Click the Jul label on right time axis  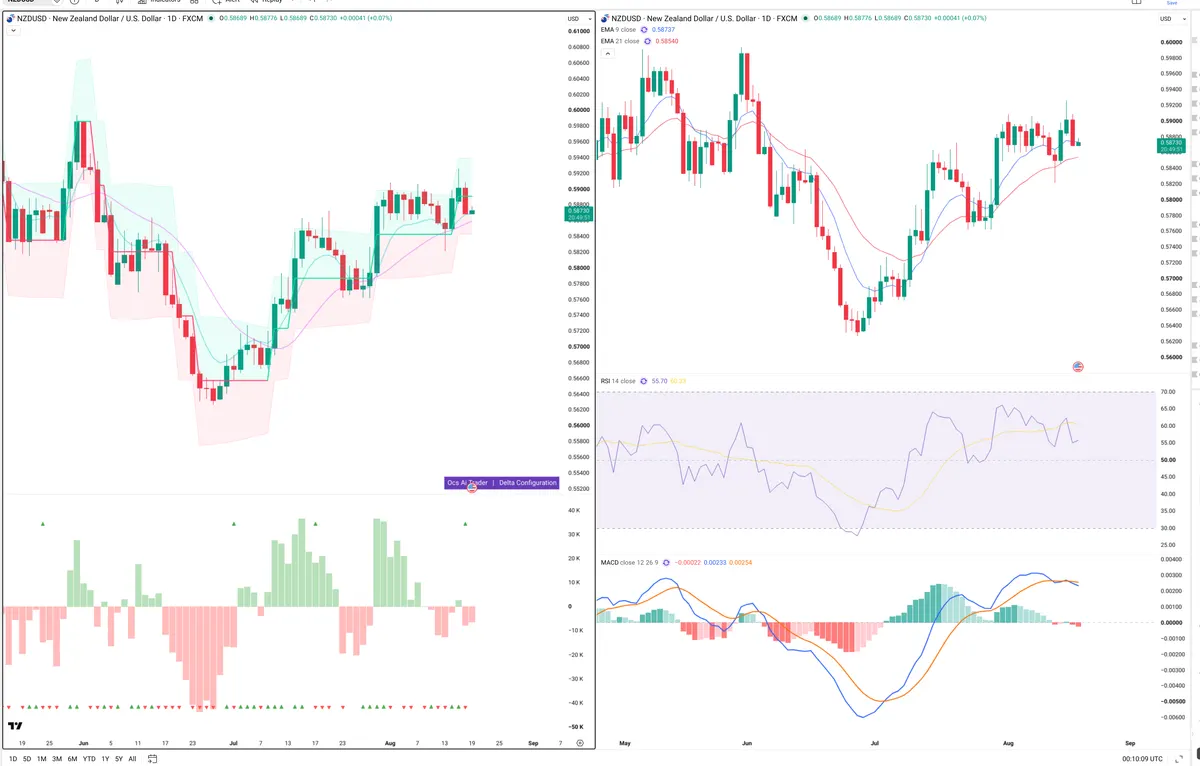[874, 744]
